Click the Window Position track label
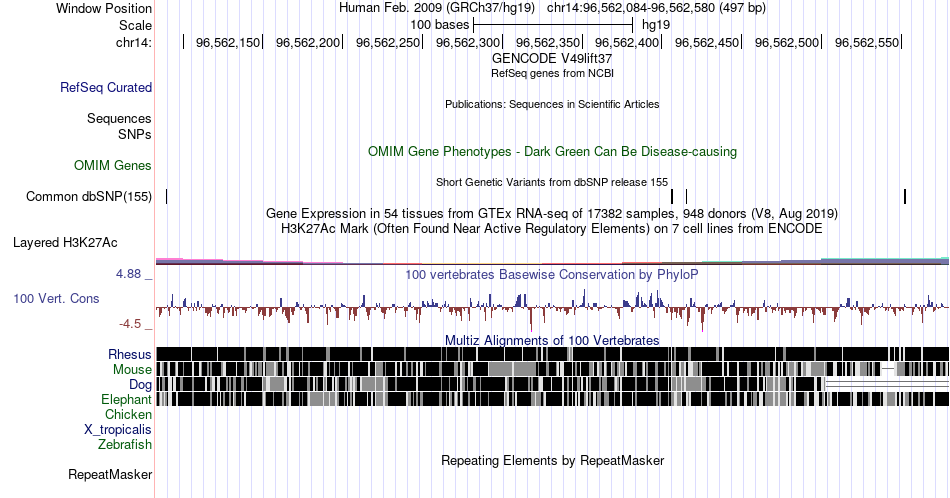The height and width of the screenshot is (498, 950). tap(104, 8)
